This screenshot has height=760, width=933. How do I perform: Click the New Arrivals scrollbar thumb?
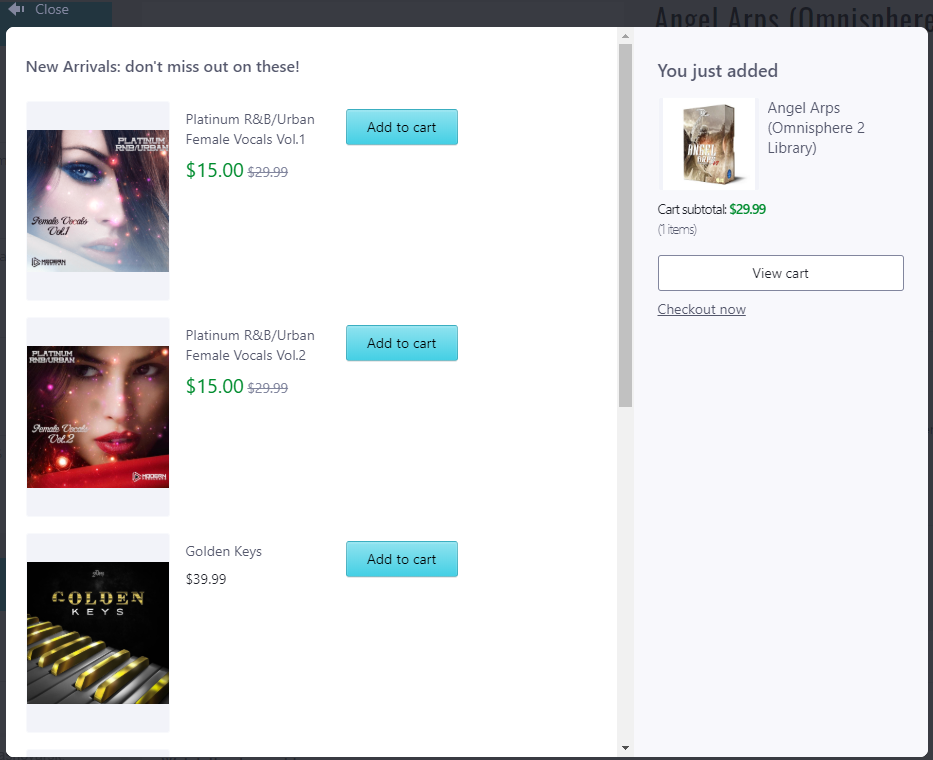(625, 225)
